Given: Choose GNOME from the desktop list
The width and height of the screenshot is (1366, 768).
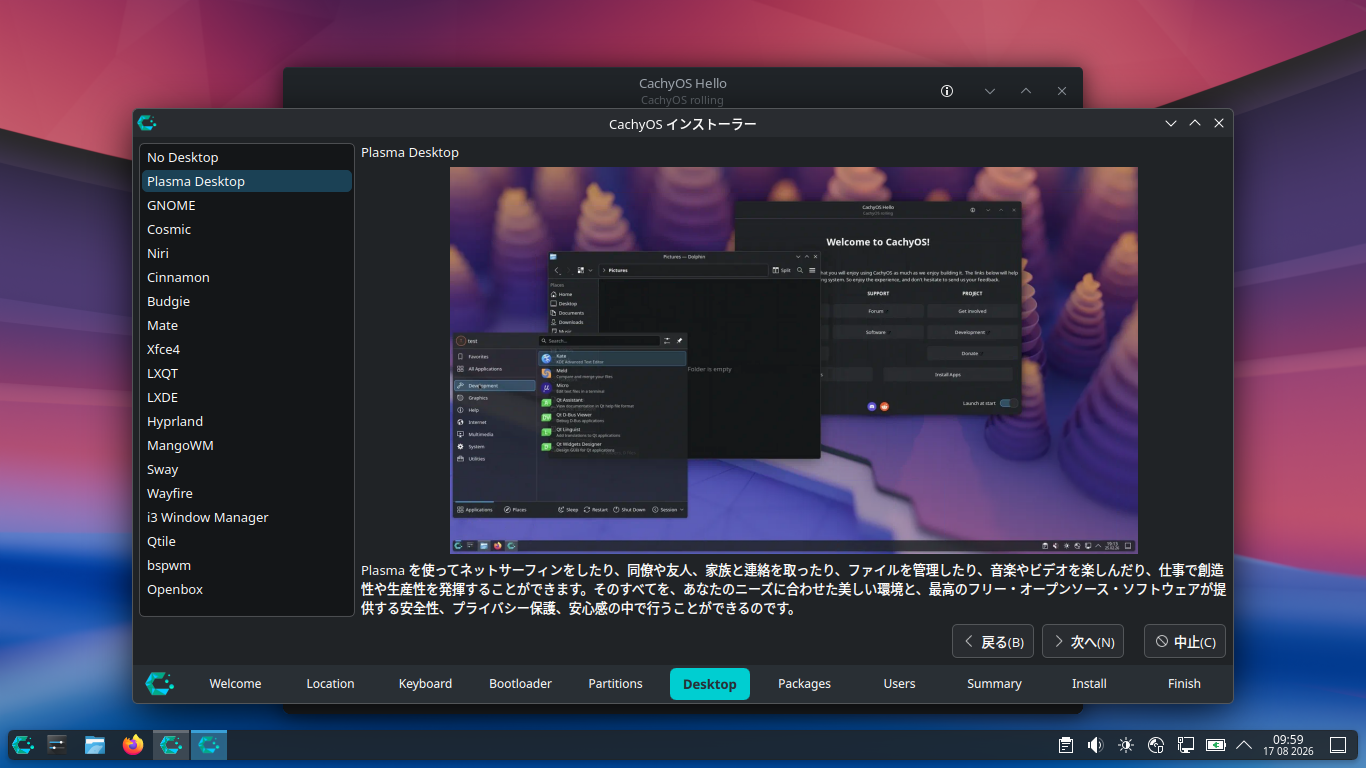Looking at the screenshot, I should [246, 205].
